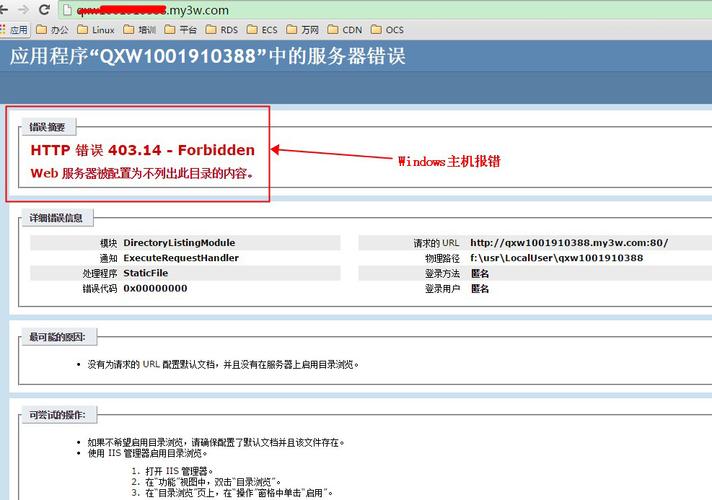Click the 物理路径 field label
Screen dimensions: 712x500
[x=442, y=258]
